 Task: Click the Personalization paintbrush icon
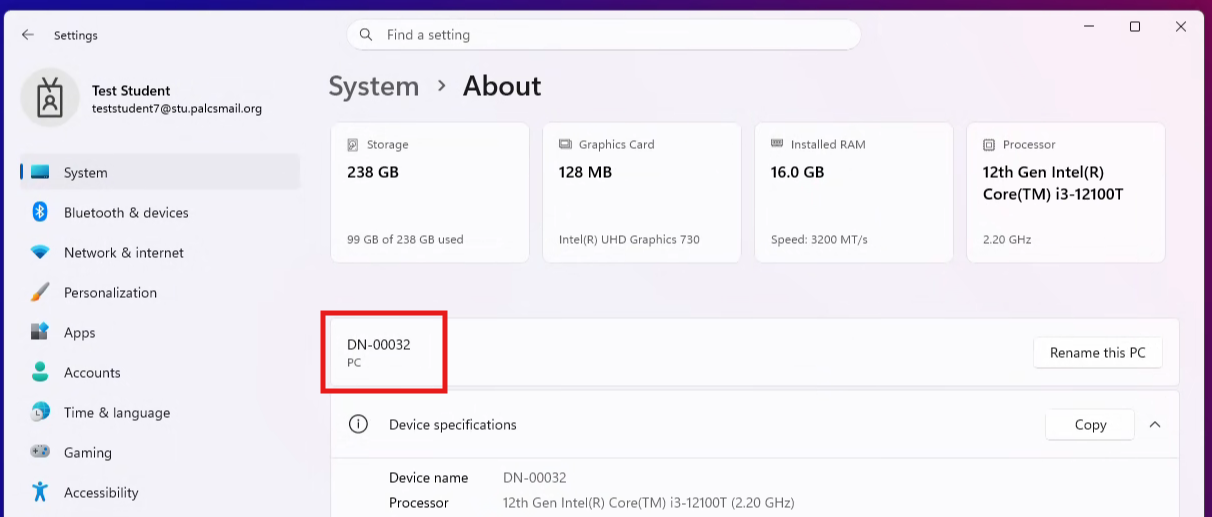pyautogui.click(x=40, y=292)
